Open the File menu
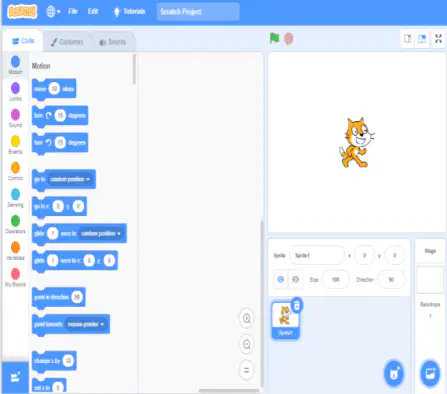The height and width of the screenshot is (394, 447). tap(73, 11)
